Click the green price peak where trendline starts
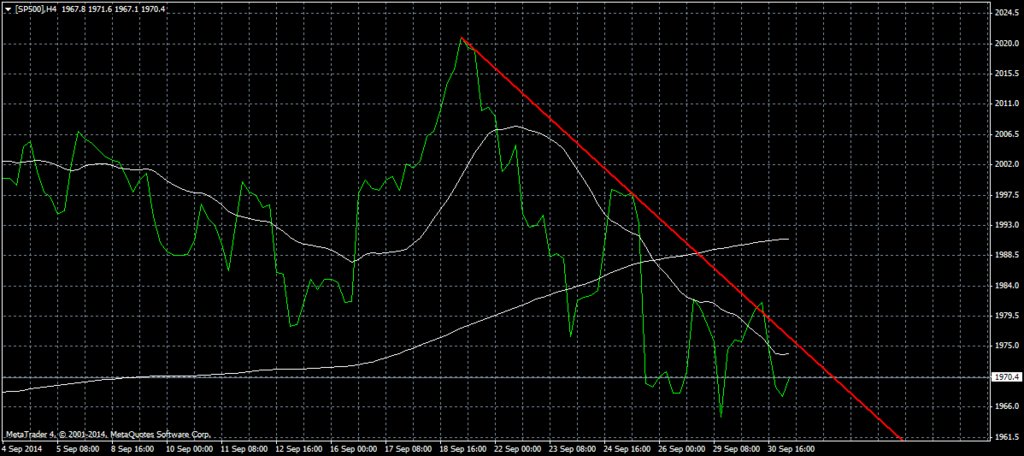This screenshot has height=456, width=1024. tap(461, 38)
